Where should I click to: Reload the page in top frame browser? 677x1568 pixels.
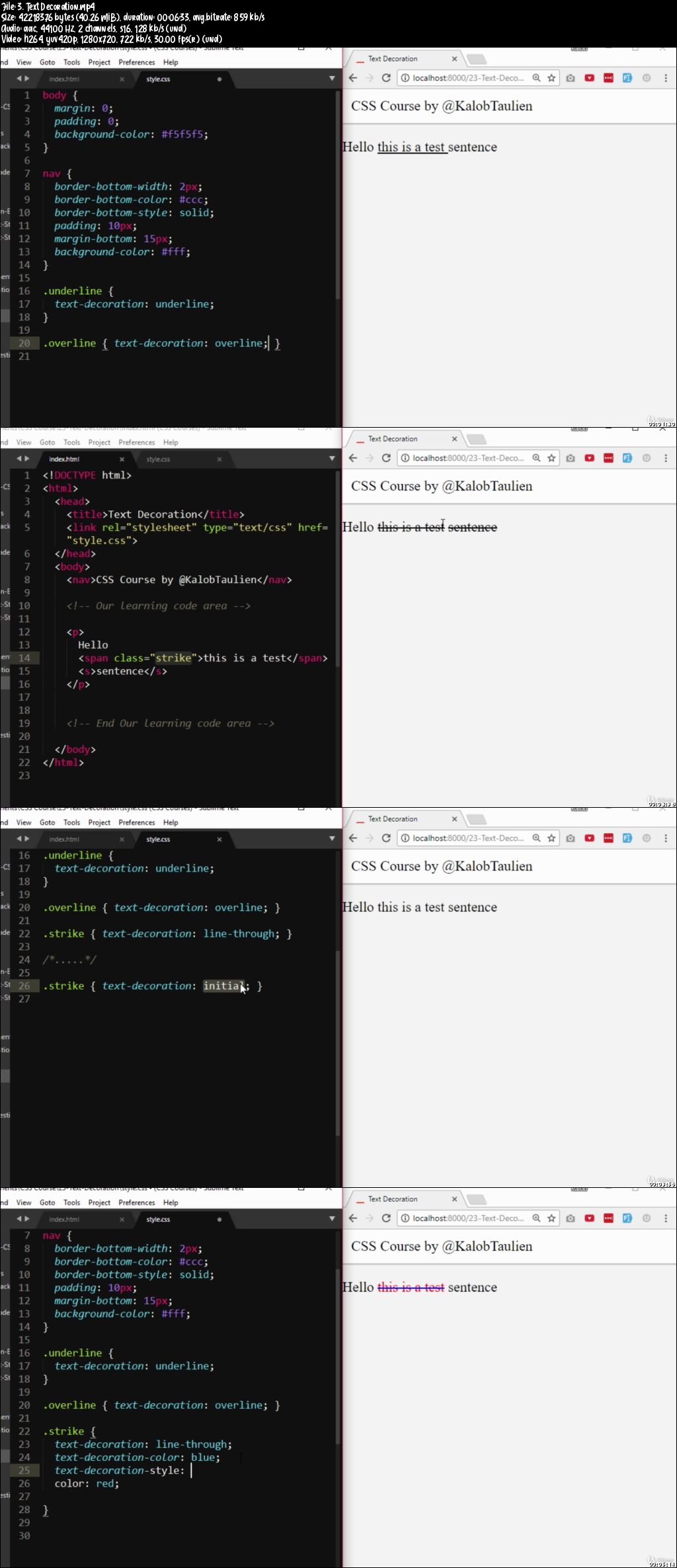(386, 78)
